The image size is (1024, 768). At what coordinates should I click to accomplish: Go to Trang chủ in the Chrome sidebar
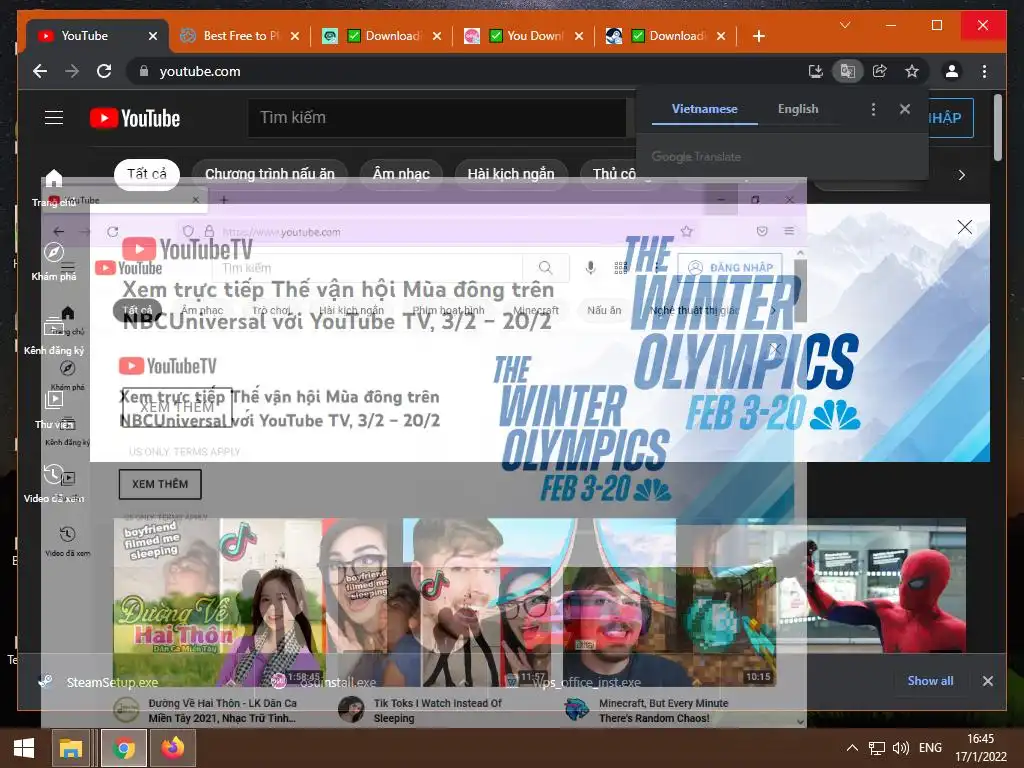54,188
